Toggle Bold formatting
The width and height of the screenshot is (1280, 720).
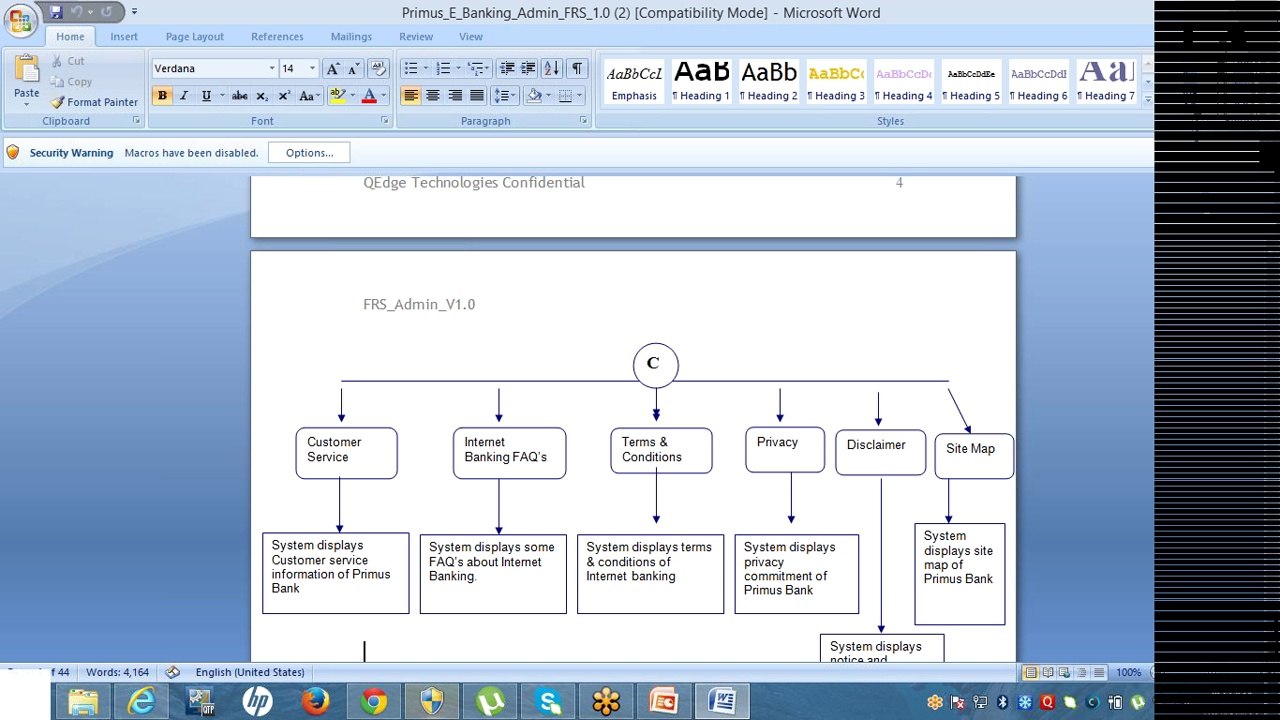(x=162, y=95)
